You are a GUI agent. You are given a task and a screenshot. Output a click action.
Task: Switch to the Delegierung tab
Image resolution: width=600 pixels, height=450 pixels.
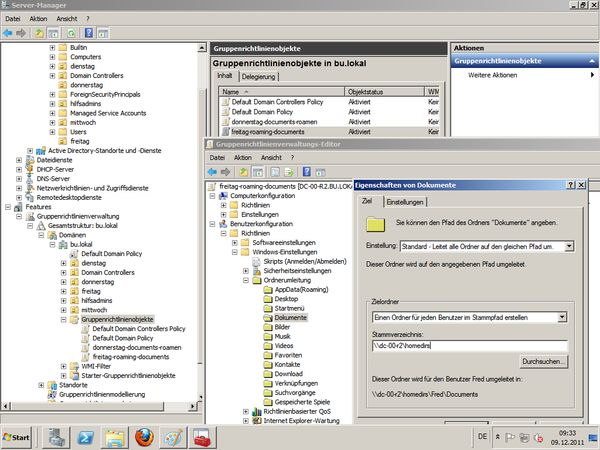[x=260, y=76]
